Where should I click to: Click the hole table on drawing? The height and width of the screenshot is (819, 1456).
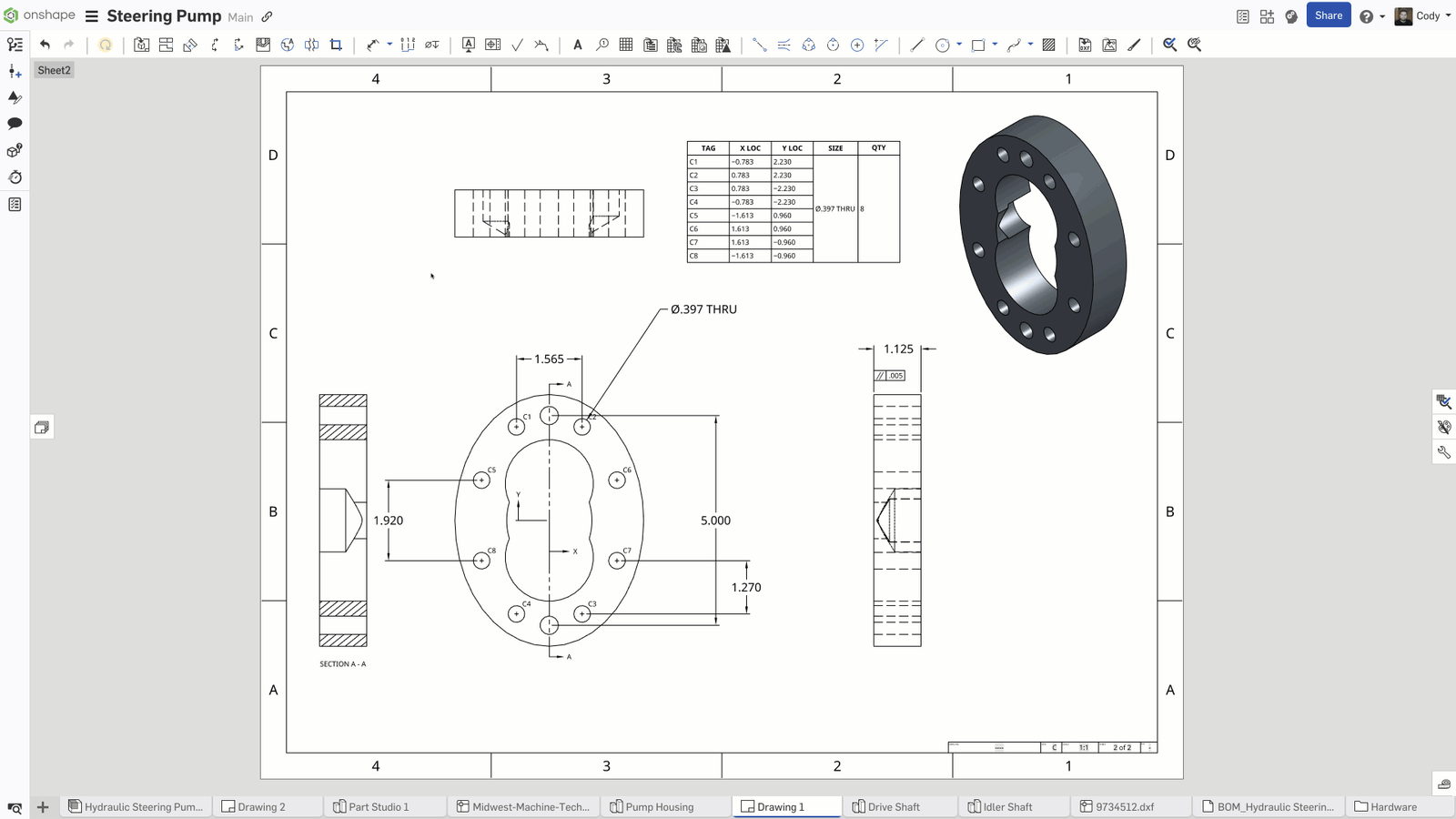coord(793,202)
